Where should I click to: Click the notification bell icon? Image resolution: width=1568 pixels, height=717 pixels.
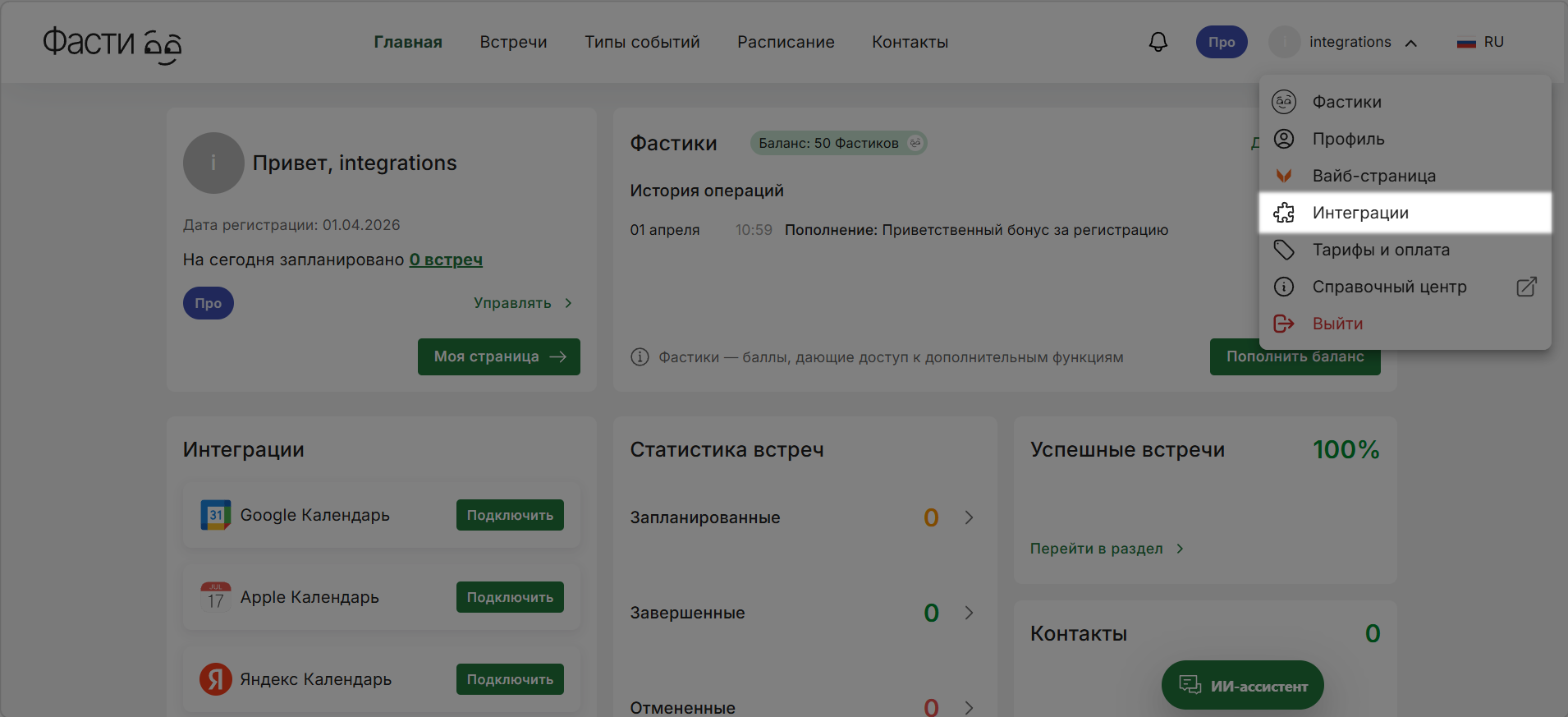click(x=1158, y=42)
